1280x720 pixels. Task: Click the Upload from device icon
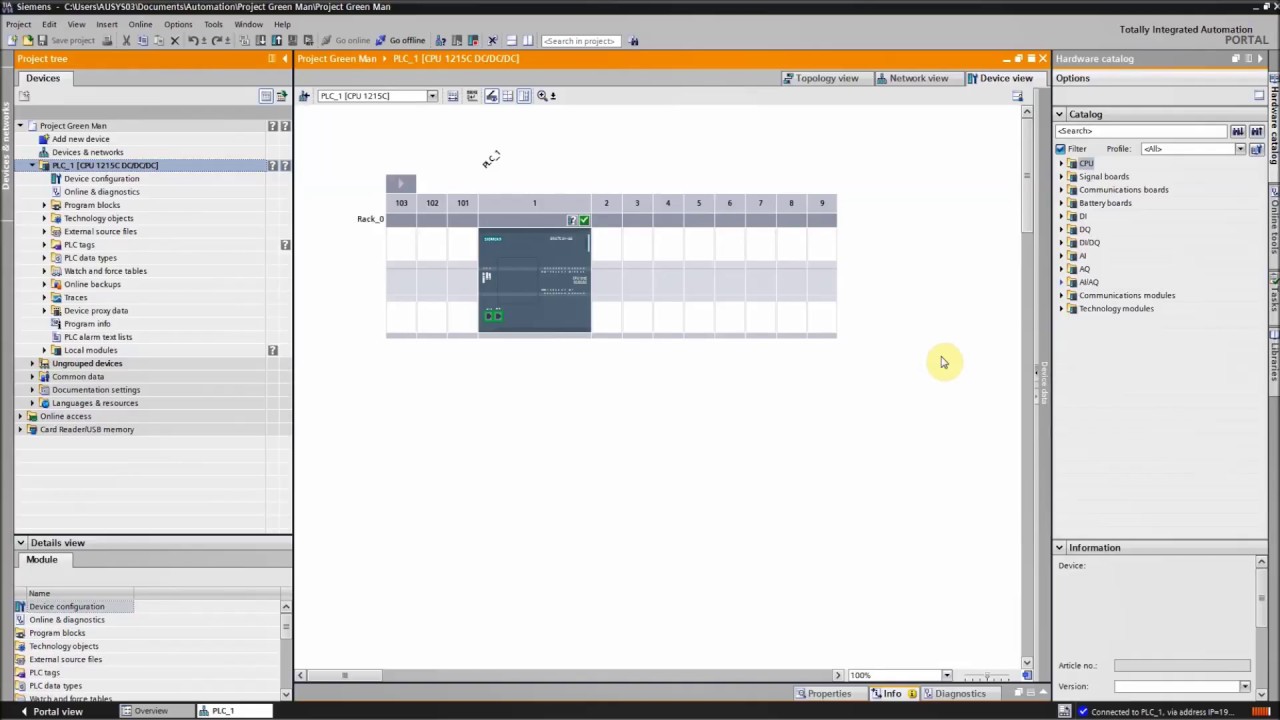[x=276, y=41]
